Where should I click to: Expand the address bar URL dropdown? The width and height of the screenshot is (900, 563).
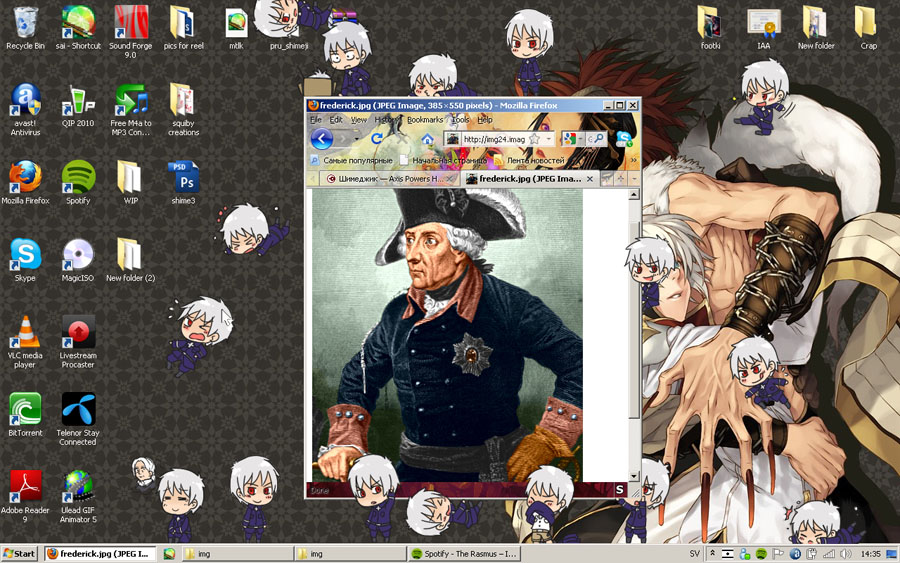click(x=549, y=139)
